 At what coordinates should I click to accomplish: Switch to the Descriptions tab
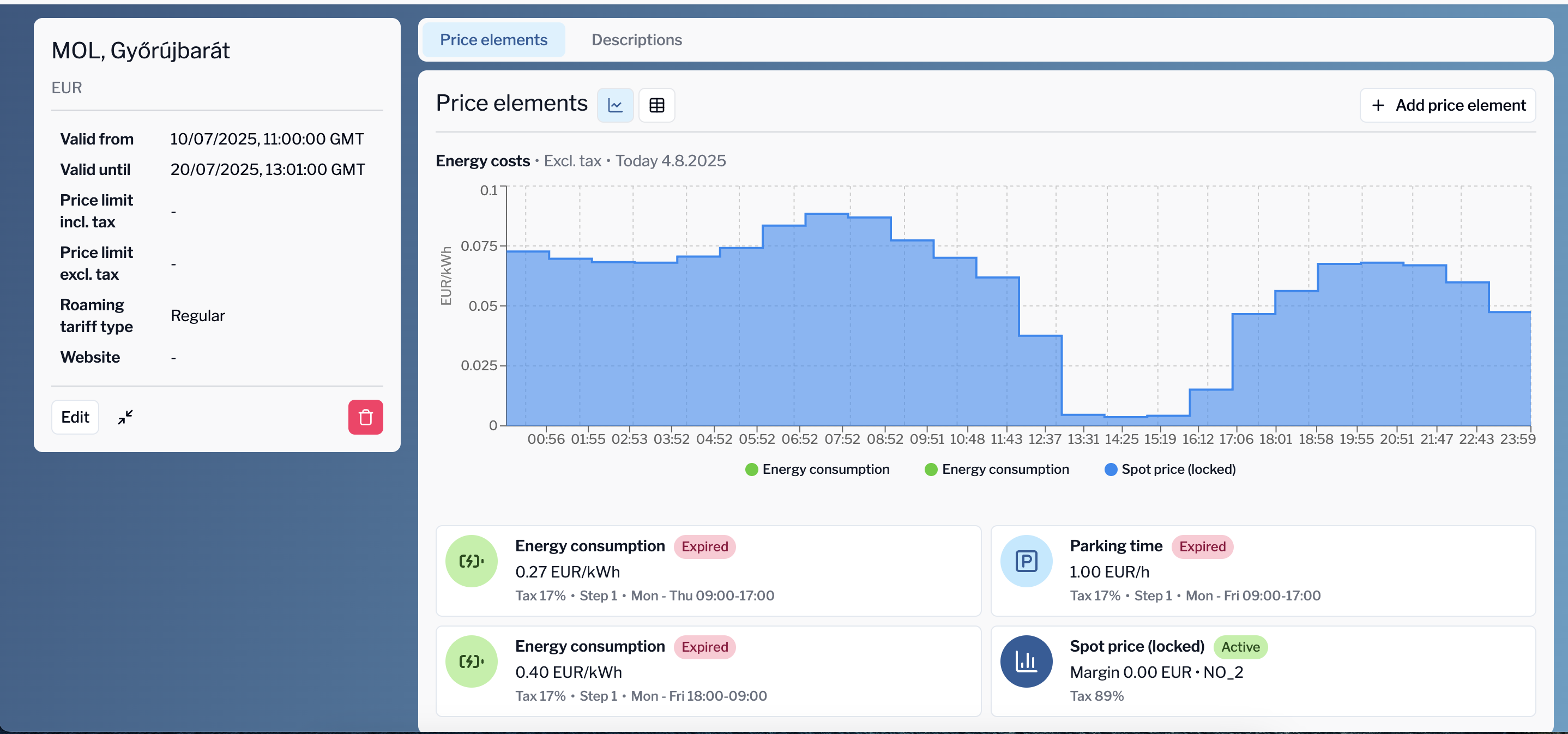pos(637,39)
